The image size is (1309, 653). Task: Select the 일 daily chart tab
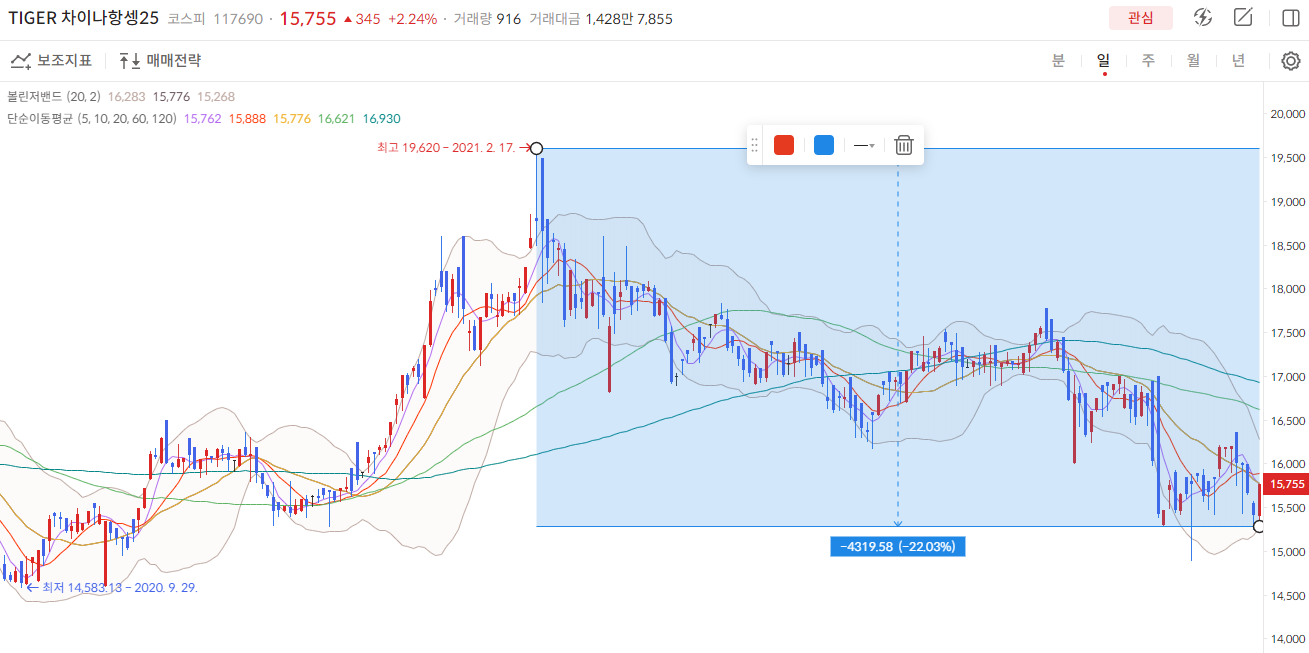tap(1103, 60)
